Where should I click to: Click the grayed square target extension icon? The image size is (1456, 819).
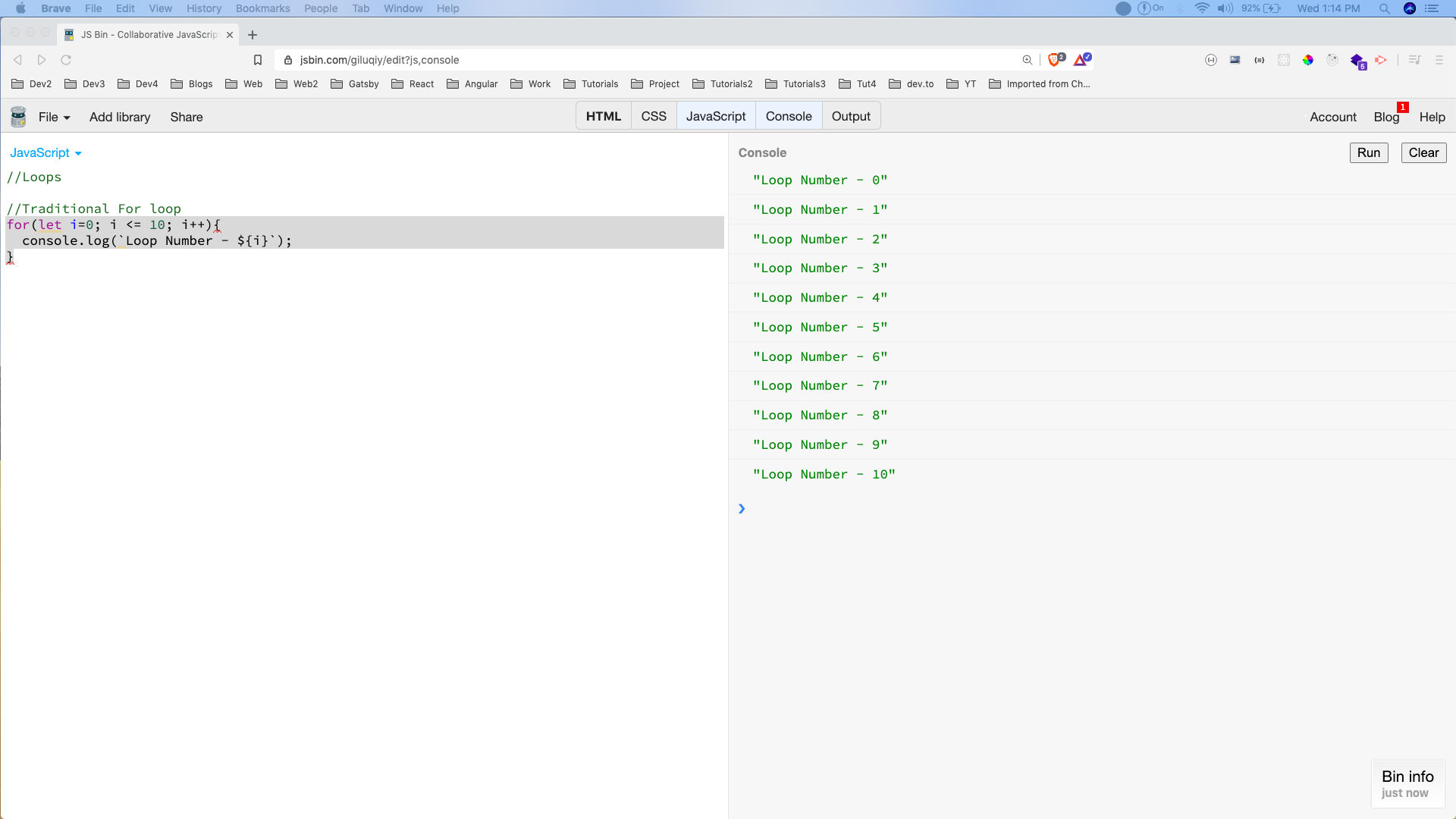pos(1284,60)
